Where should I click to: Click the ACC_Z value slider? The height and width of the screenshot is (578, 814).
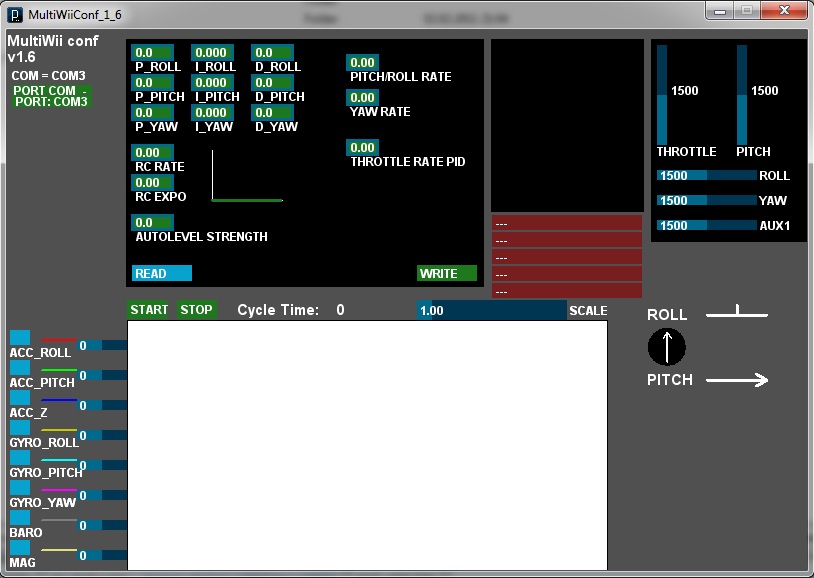click(x=103, y=406)
